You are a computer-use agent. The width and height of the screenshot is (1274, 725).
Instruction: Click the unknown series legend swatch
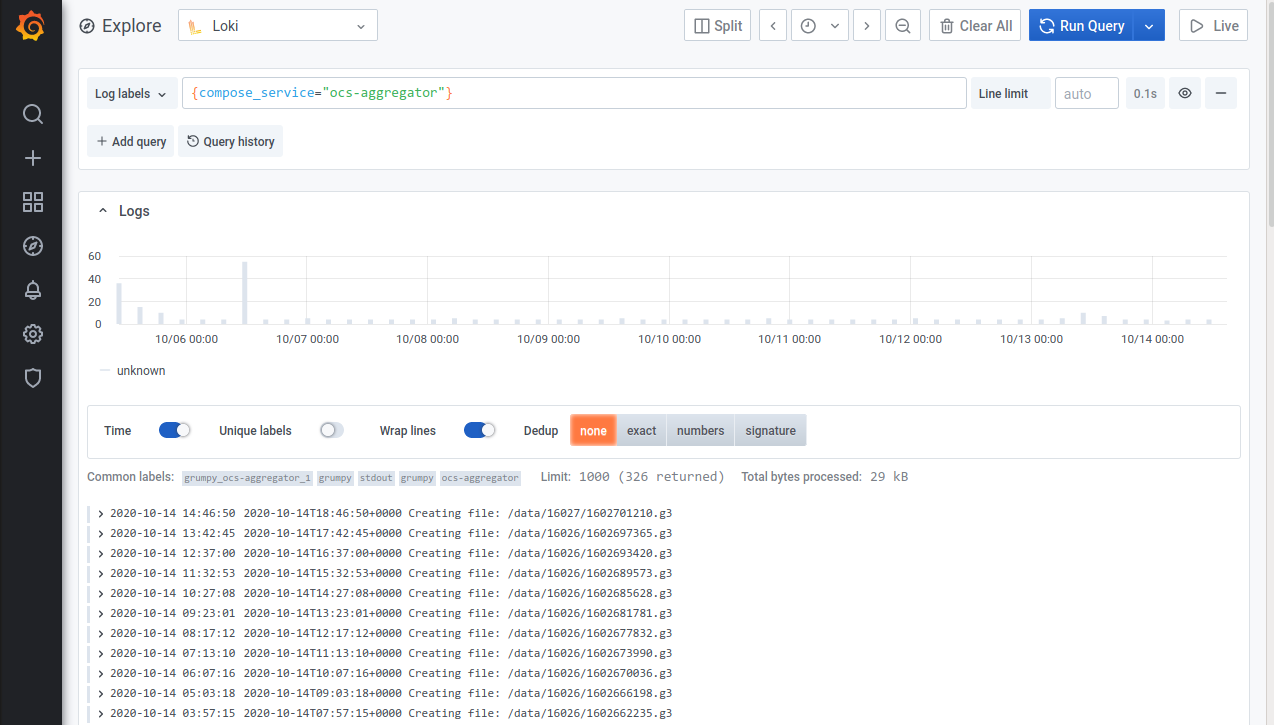[105, 370]
